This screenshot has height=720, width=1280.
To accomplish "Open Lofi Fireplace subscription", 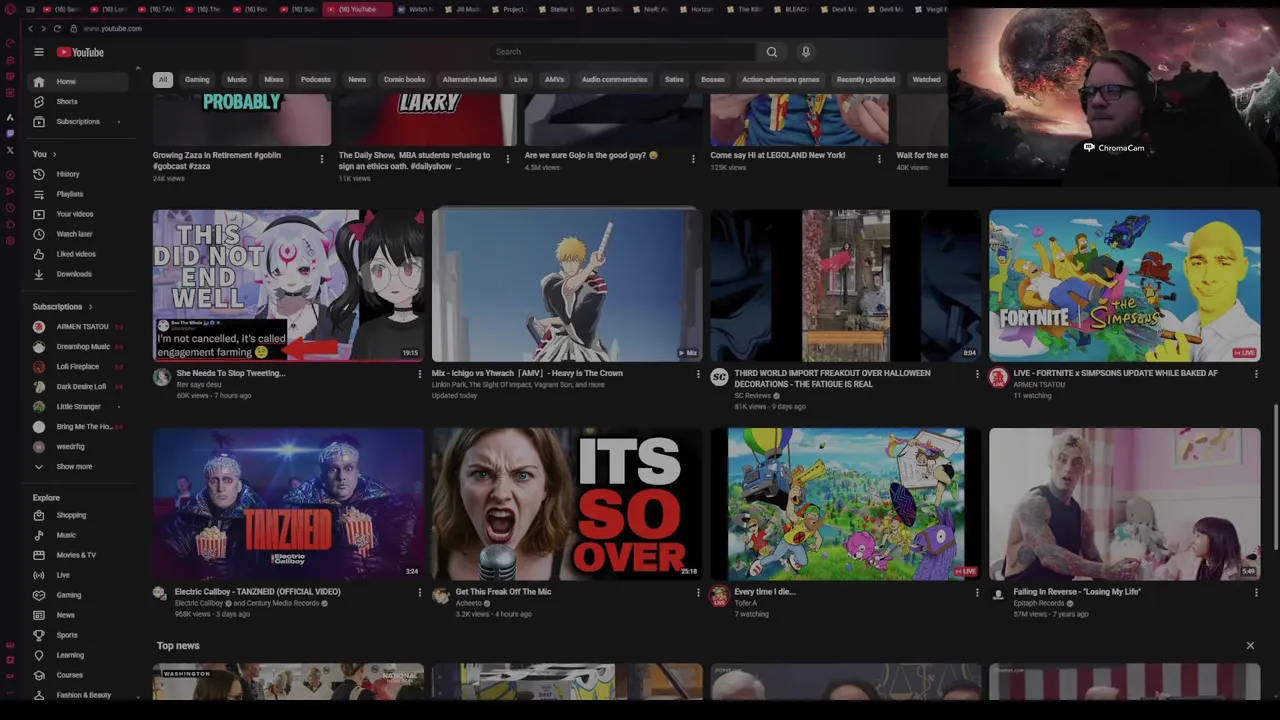I will tap(79, 367).
